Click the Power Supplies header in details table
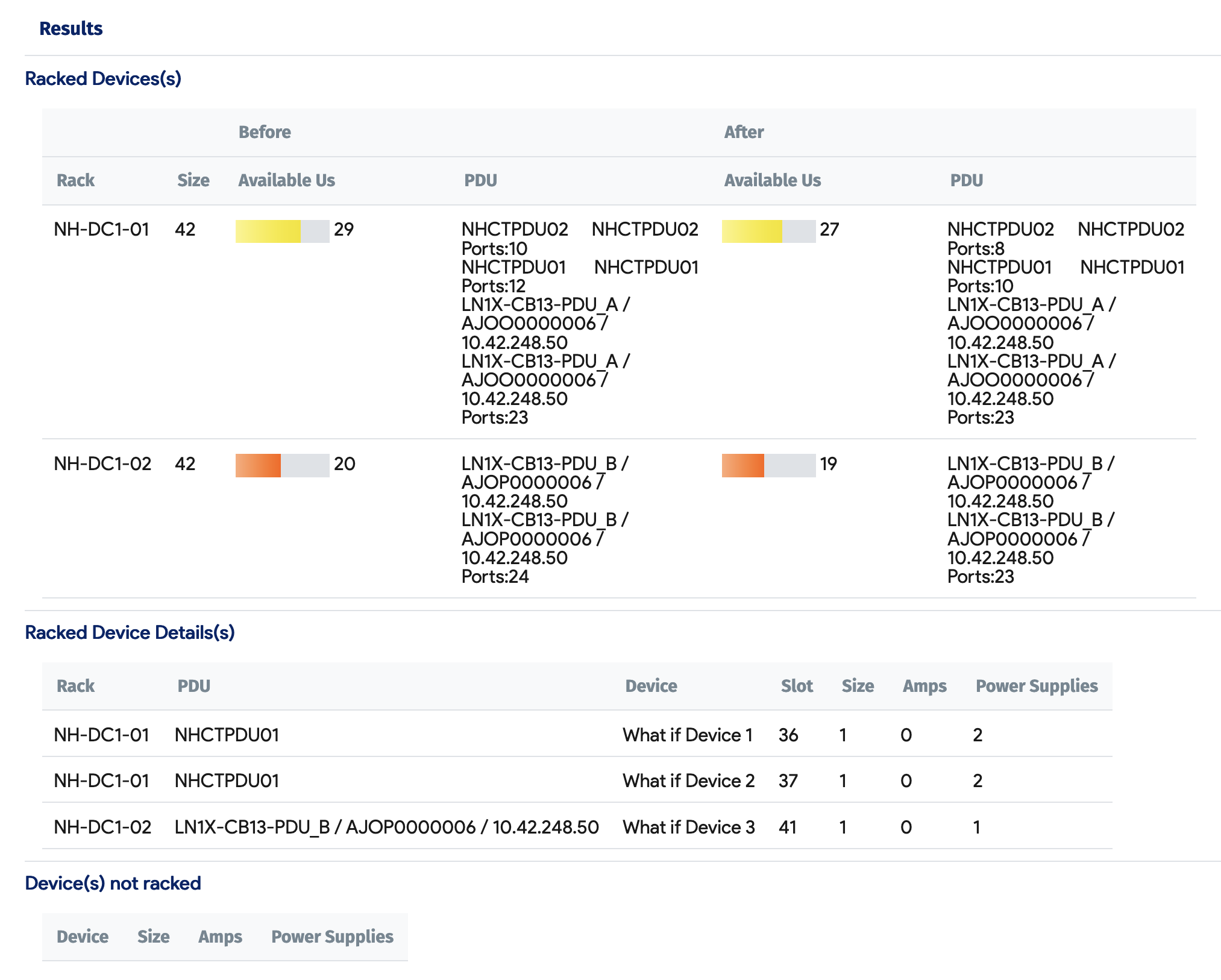 (x=1036, y=686)
